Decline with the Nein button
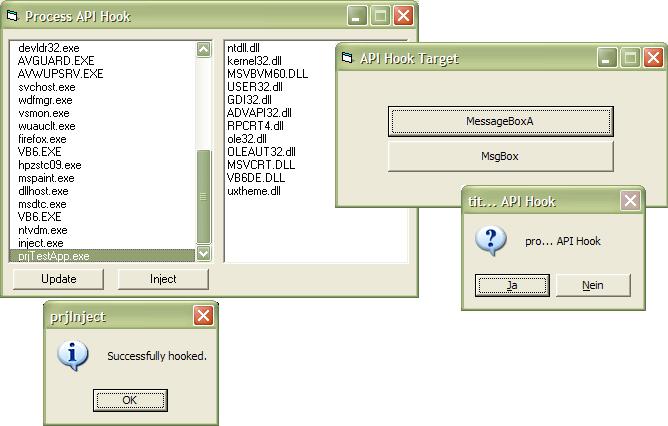This screenshot has height=426, width=668. click(593, 285)
